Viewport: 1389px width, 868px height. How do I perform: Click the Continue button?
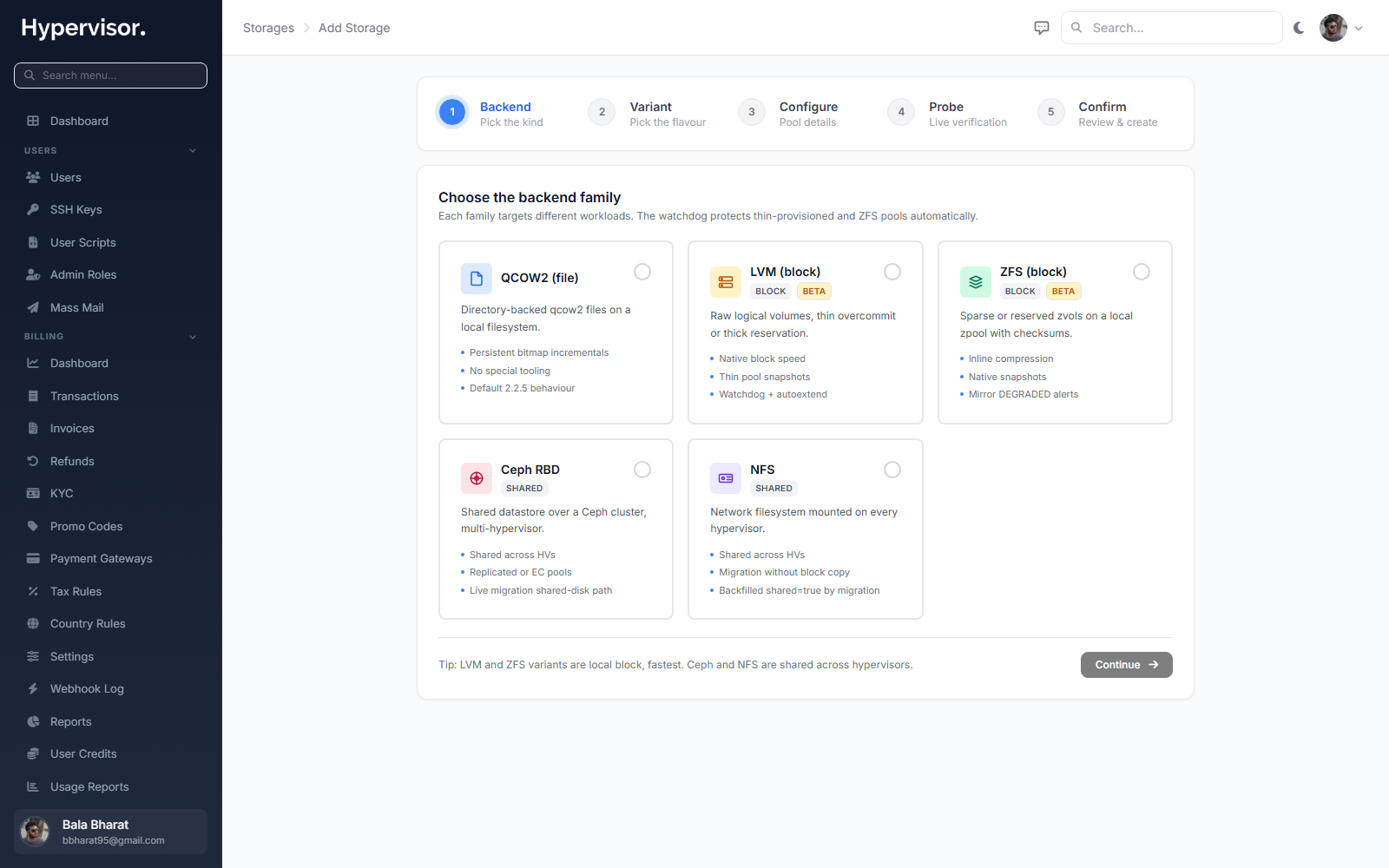[x=1126, y=665]
